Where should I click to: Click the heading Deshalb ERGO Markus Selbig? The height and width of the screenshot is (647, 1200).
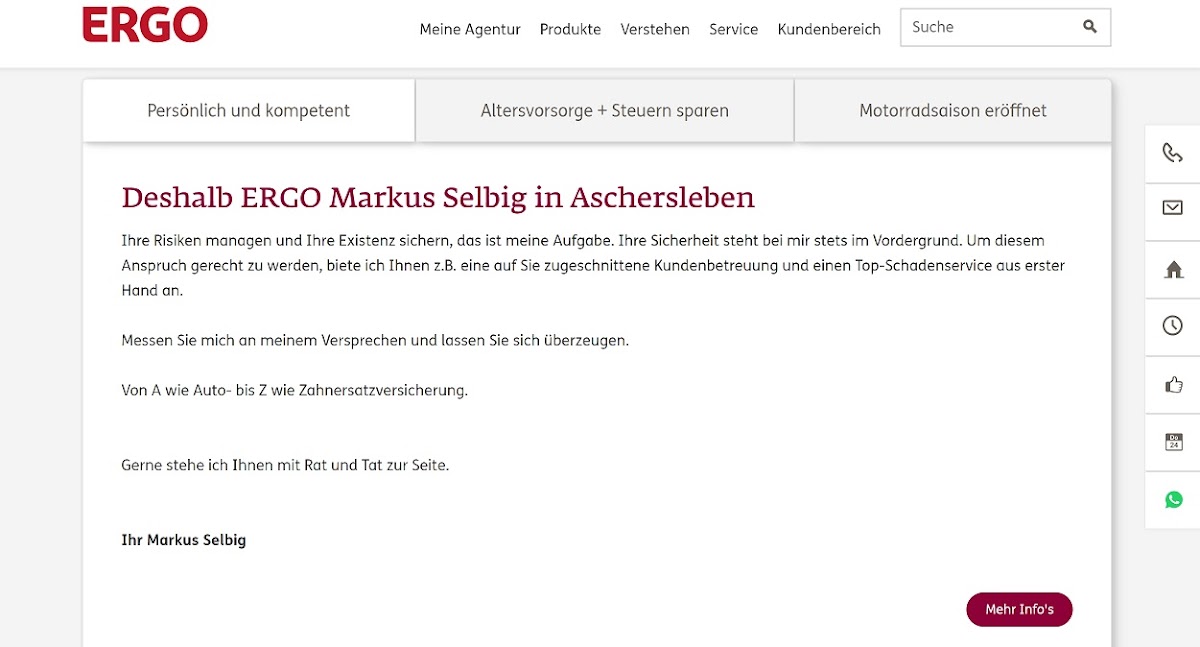pos(437,197)
